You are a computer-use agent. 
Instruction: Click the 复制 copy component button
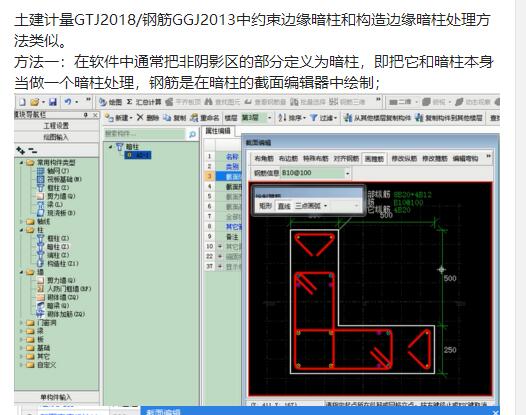174,118
